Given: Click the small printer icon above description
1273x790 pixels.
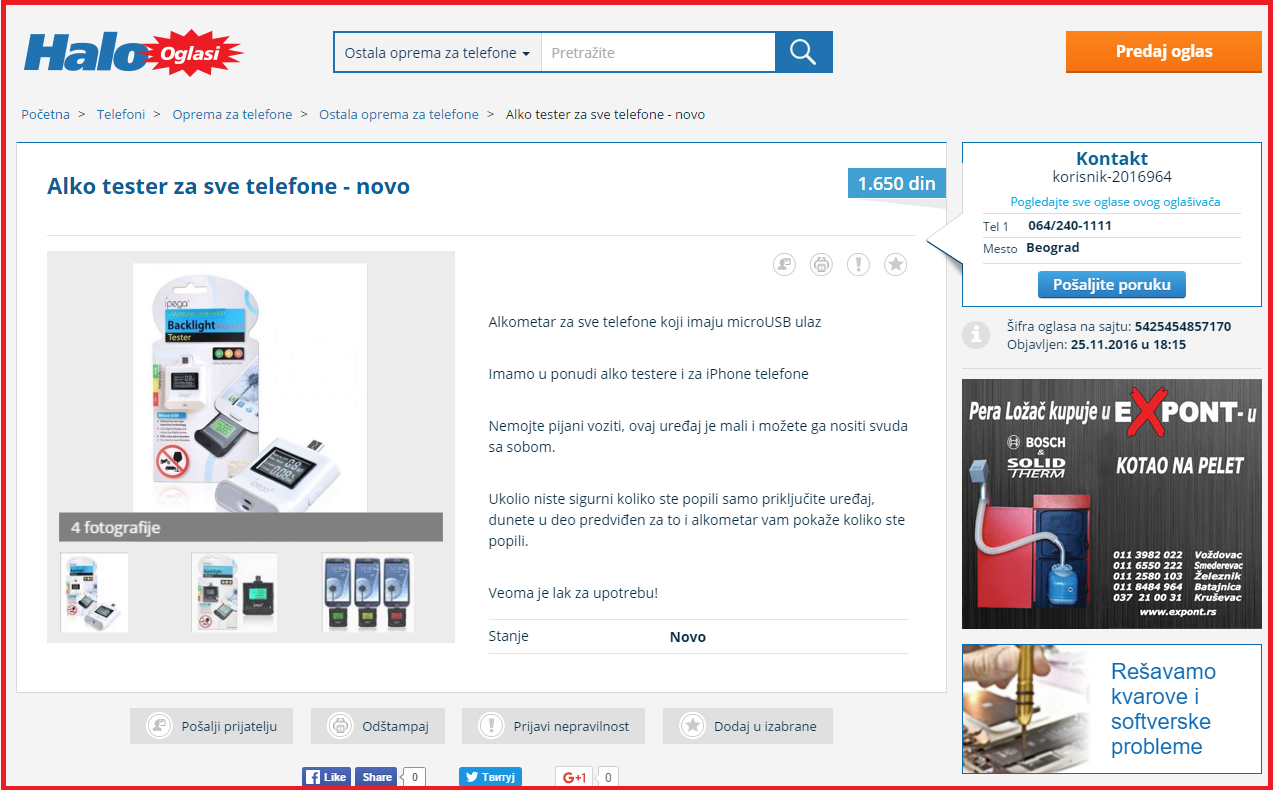Looking at the screenshot, I should (821, 264).
